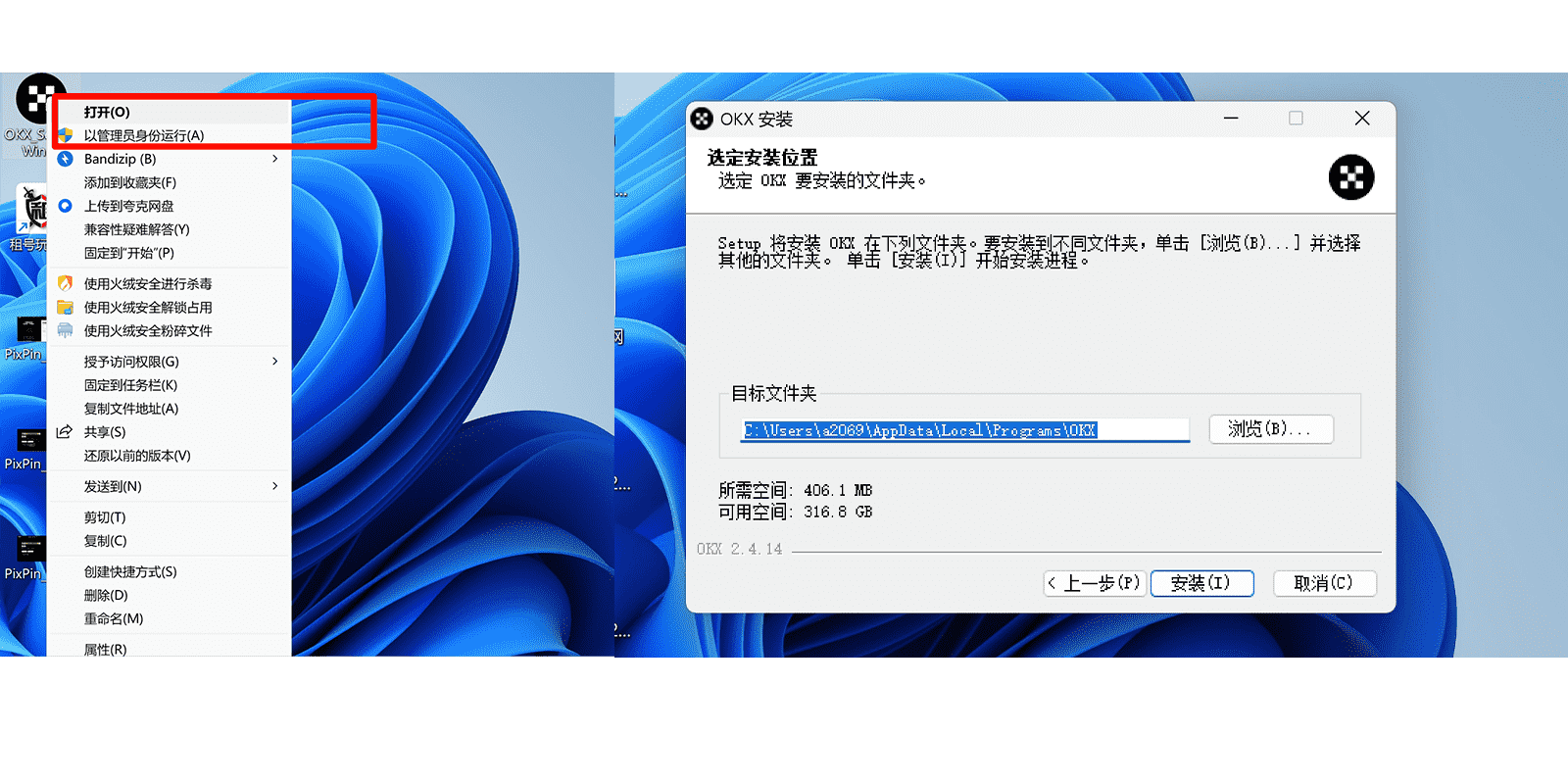This screenshot has width=1568, height=784.
Task: Expand the 发送到(N) submenu arrow
Action: click(274, 486)
